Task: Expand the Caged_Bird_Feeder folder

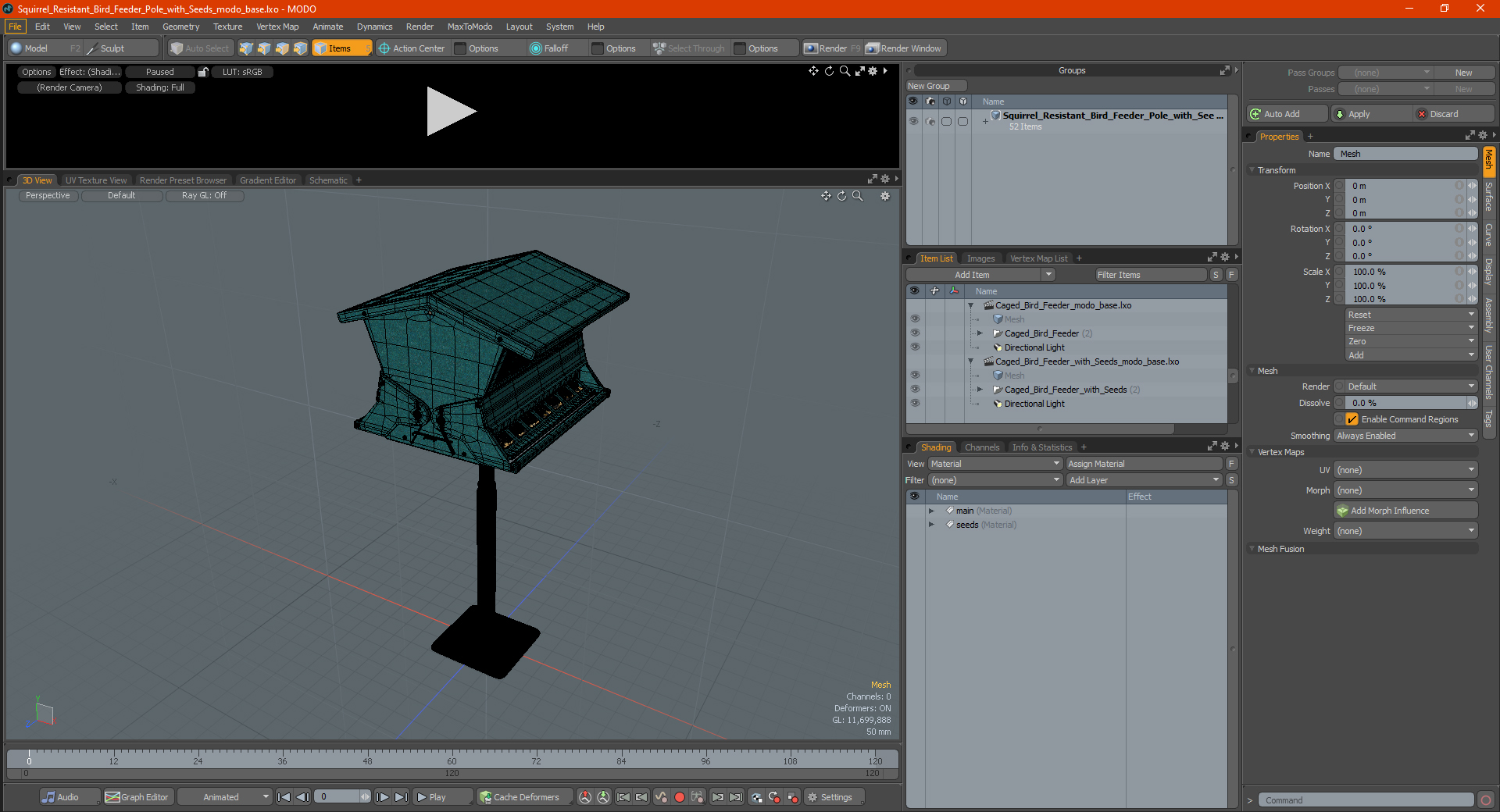Action: 980,333
